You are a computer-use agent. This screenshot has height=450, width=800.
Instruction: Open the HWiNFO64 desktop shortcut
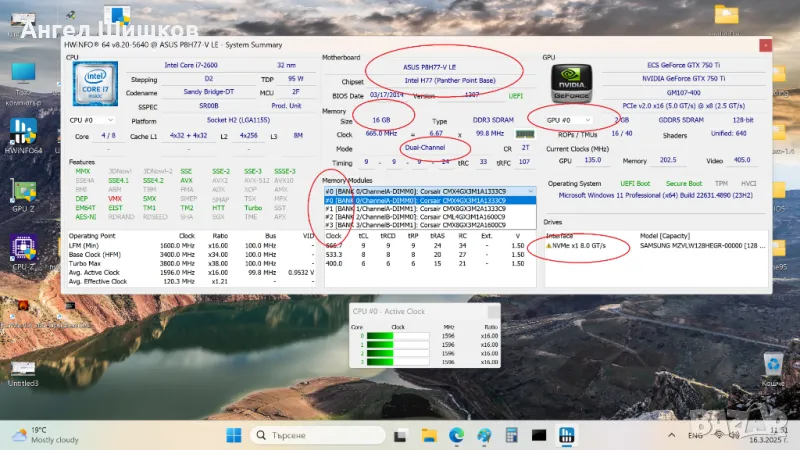[x=23, y=134]
